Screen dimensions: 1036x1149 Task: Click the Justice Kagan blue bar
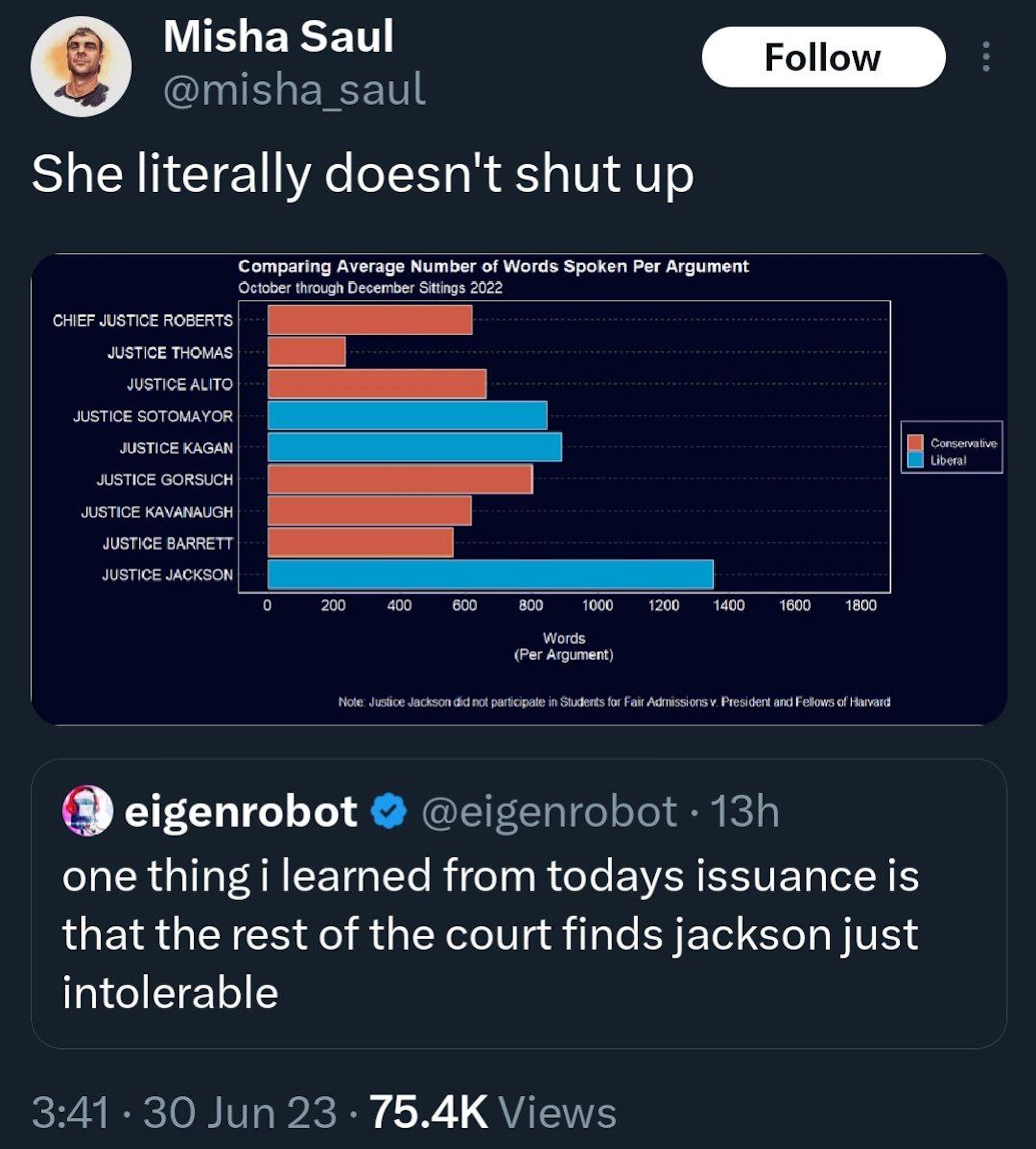[414, 447]
